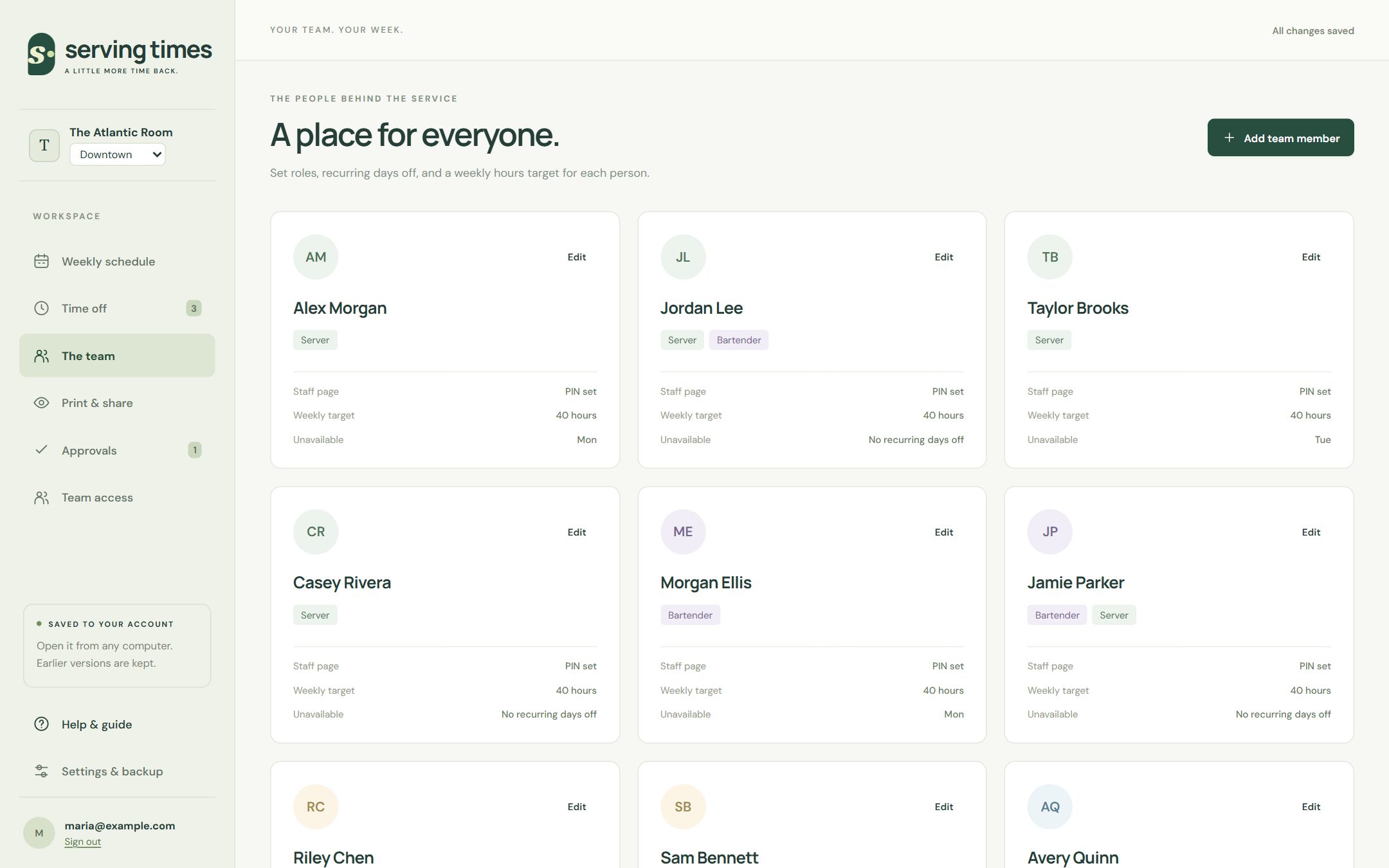1389x868 pixels.
Task: Click the Help & guide question icon
Action: coord(41,724)
